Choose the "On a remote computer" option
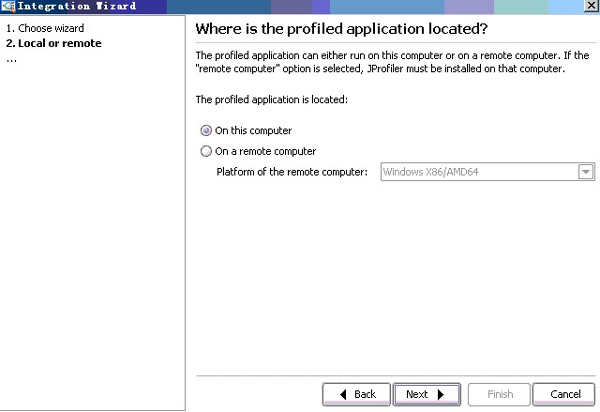The width and height of the screenshot is (600, 412). coord(207,152)
